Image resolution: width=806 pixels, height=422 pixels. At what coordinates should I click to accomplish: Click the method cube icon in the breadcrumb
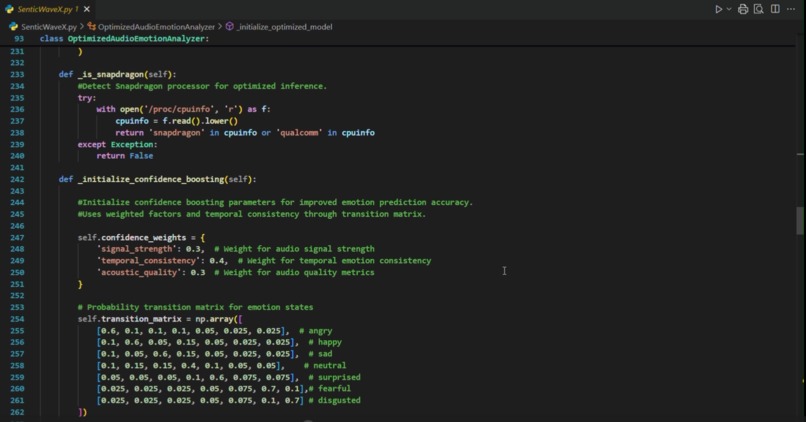[x=230, y=26]
